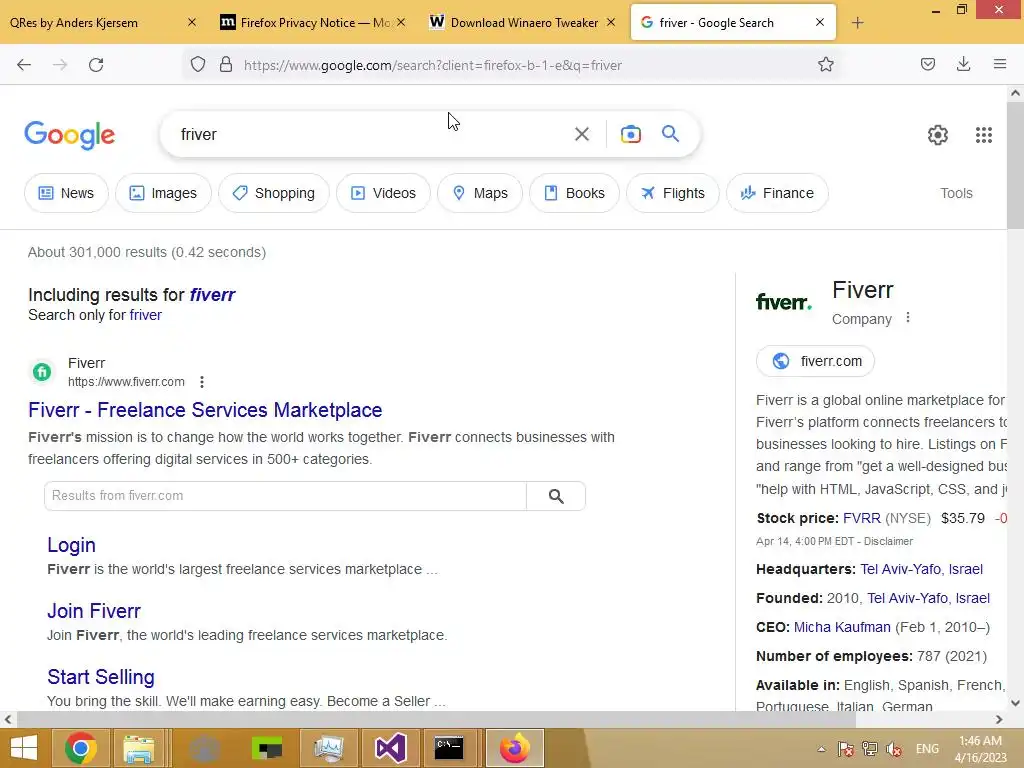Filter results by Flights
This screenshot has width=1024, height=768.
point(673,193)
